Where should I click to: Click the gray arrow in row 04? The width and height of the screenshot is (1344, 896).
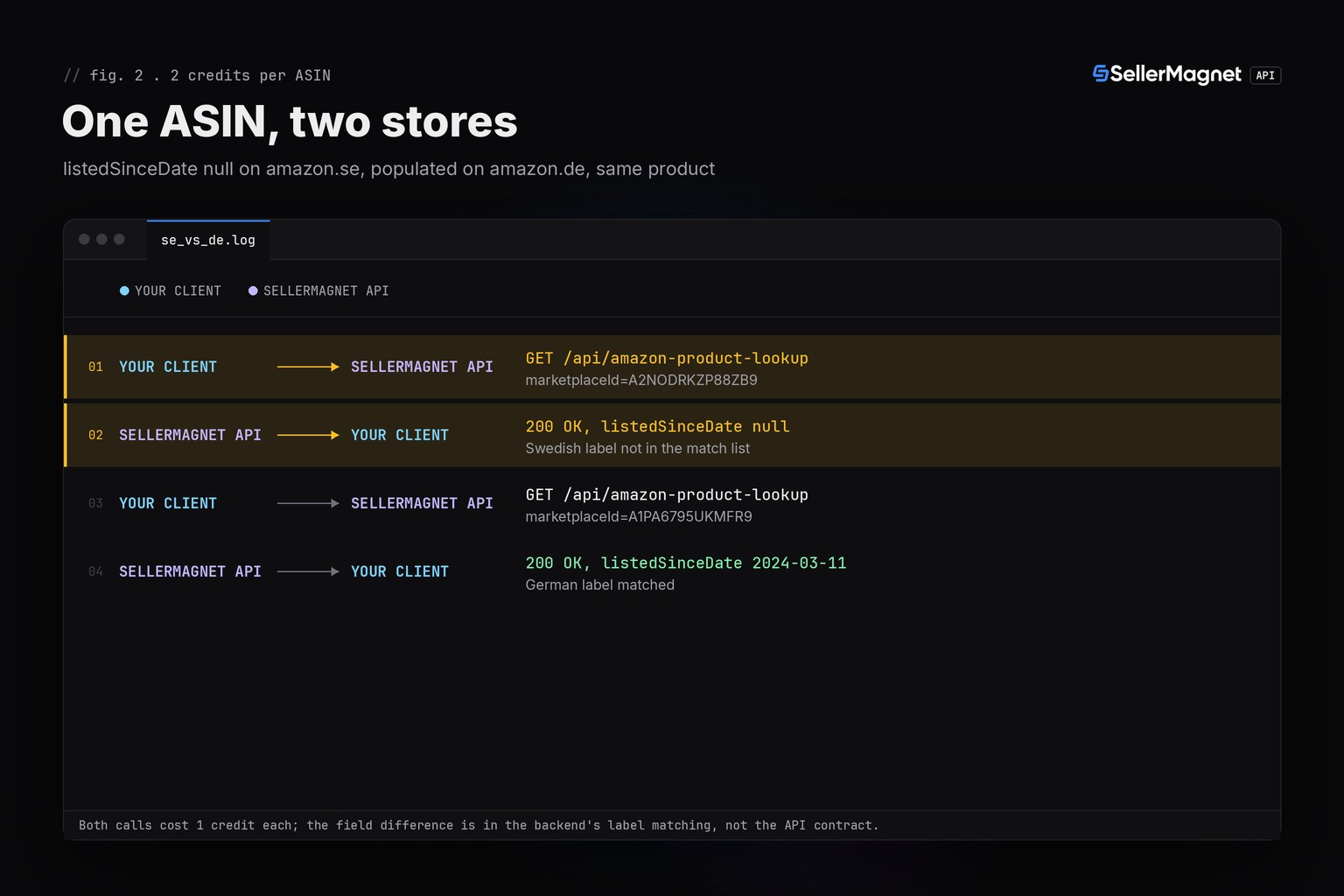tap(308, 571)
